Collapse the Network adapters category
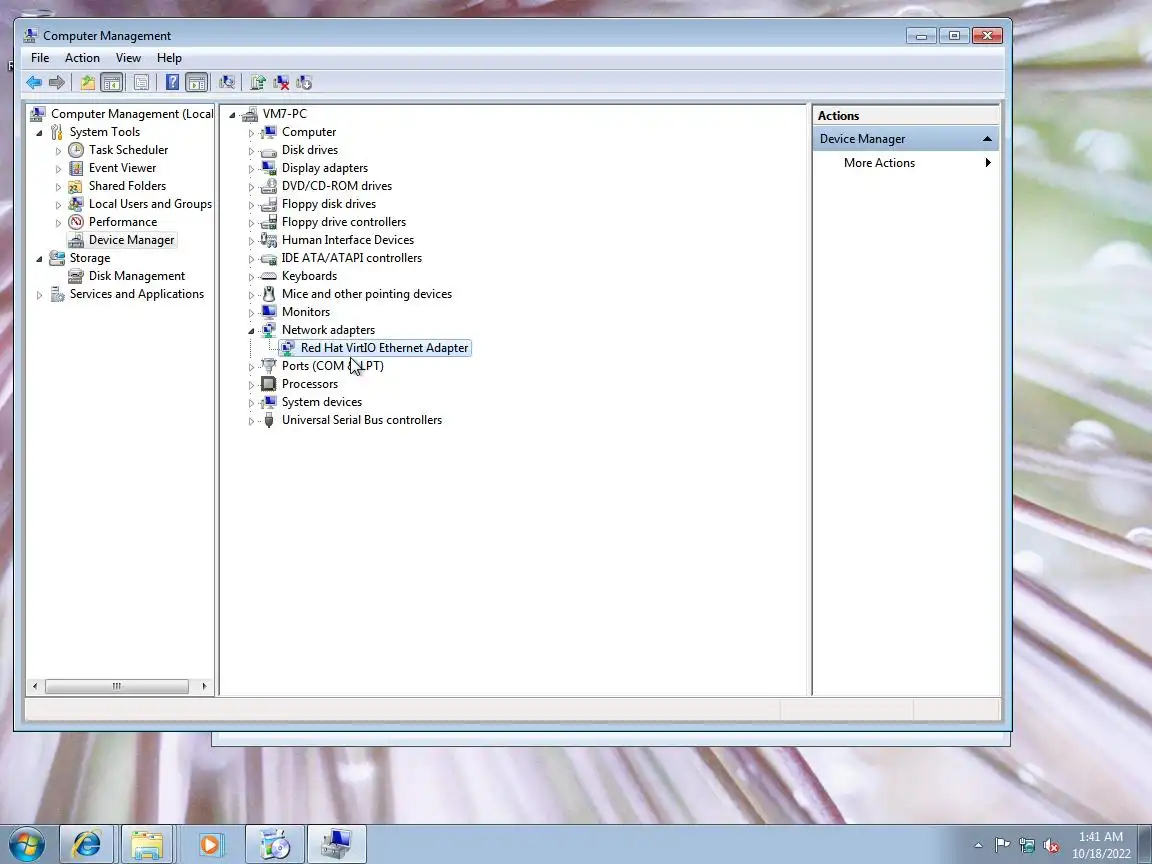1152x864 pixels. point(251,331)
